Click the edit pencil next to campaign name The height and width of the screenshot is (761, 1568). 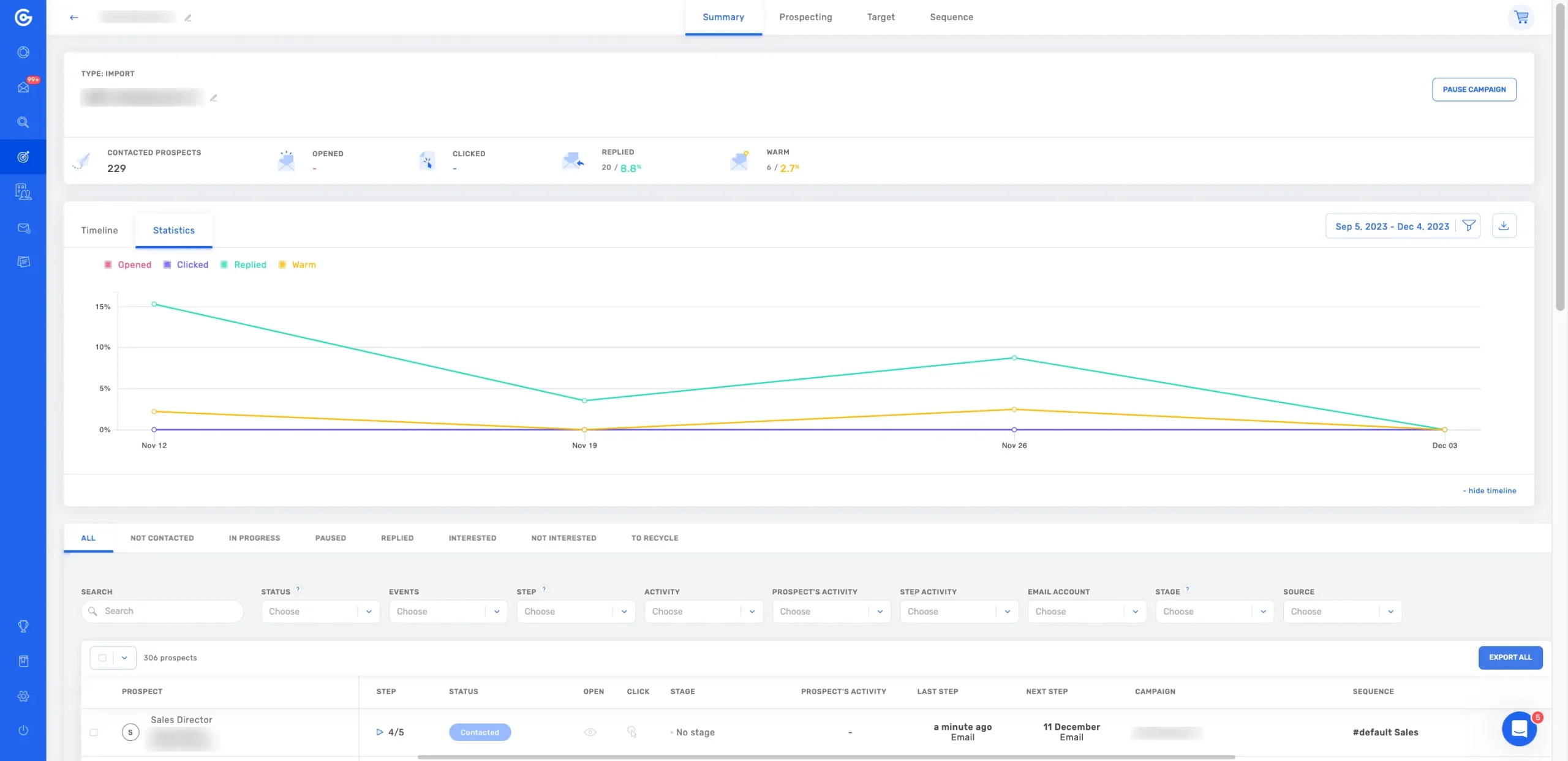(213, 98)
